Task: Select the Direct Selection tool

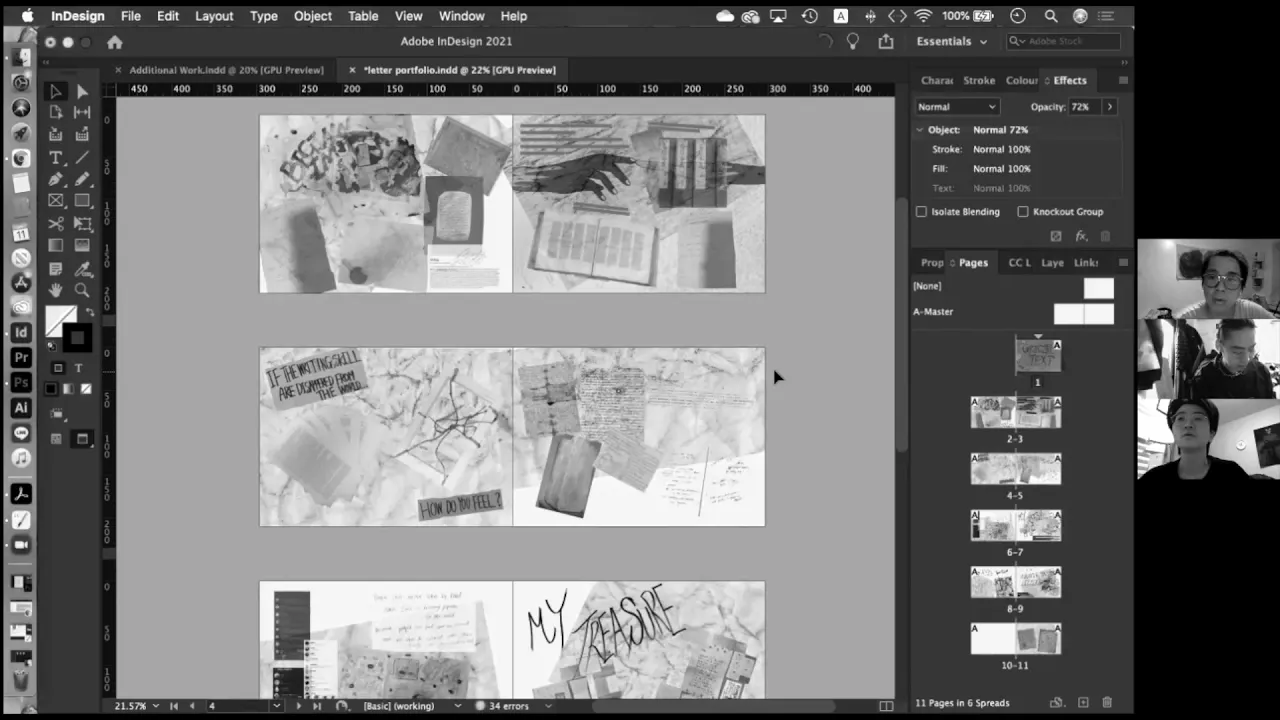Action: click(82, 91)
